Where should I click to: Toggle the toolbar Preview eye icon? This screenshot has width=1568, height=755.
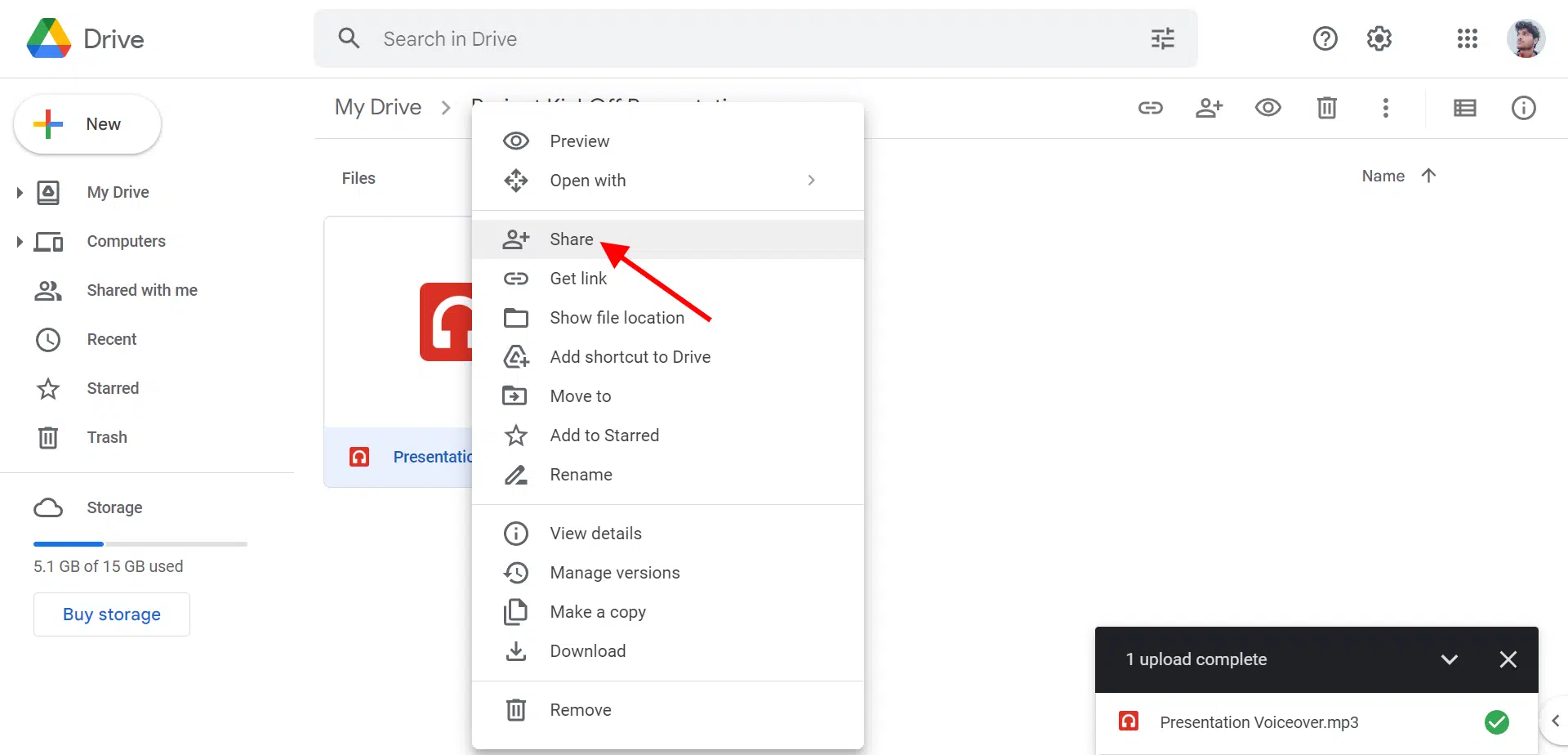tap(1267, 108)
